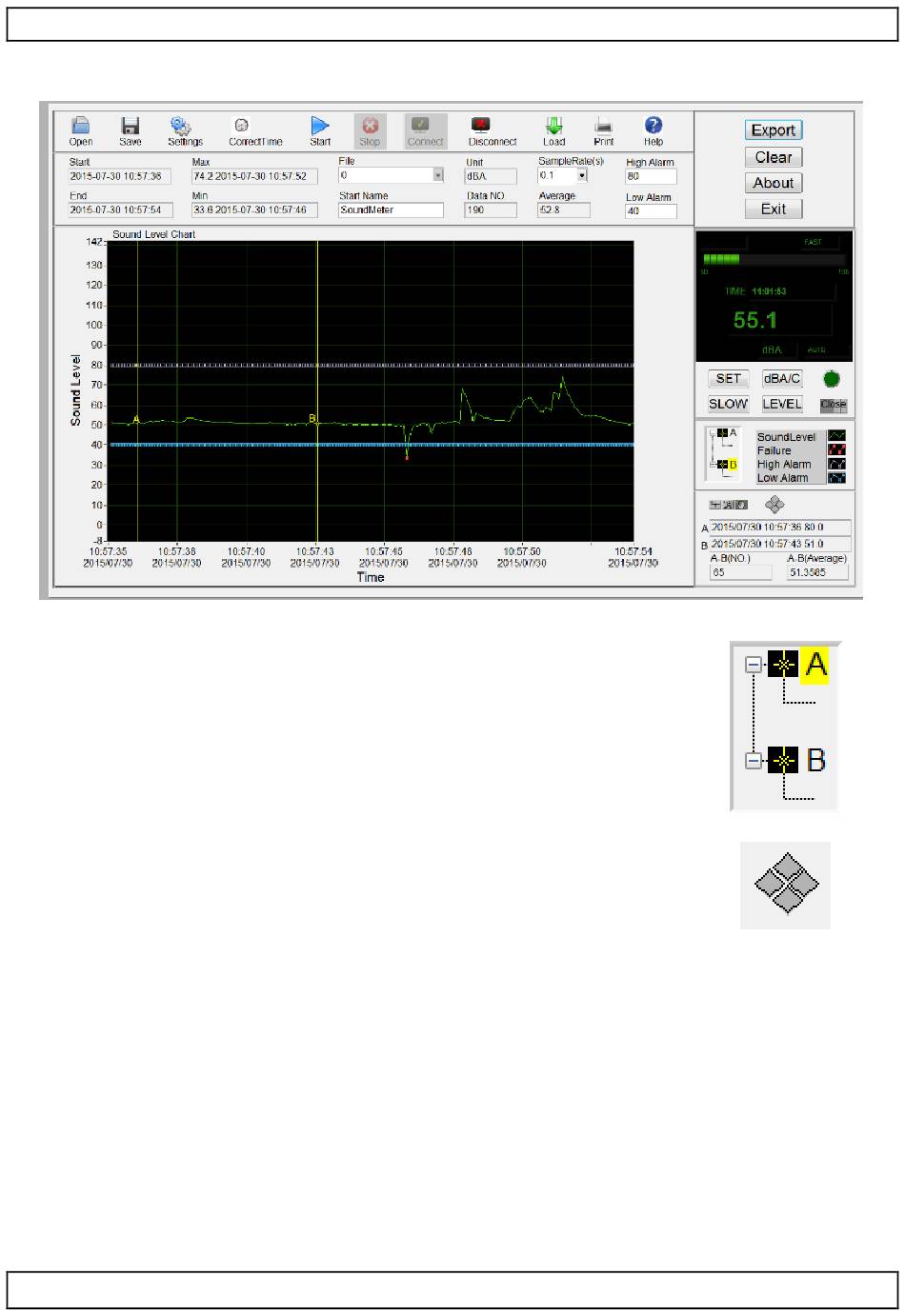Open Help via the question mark icon
Image resolution: width=905 pixels, height=1316 pixels.
click(654, 126)
